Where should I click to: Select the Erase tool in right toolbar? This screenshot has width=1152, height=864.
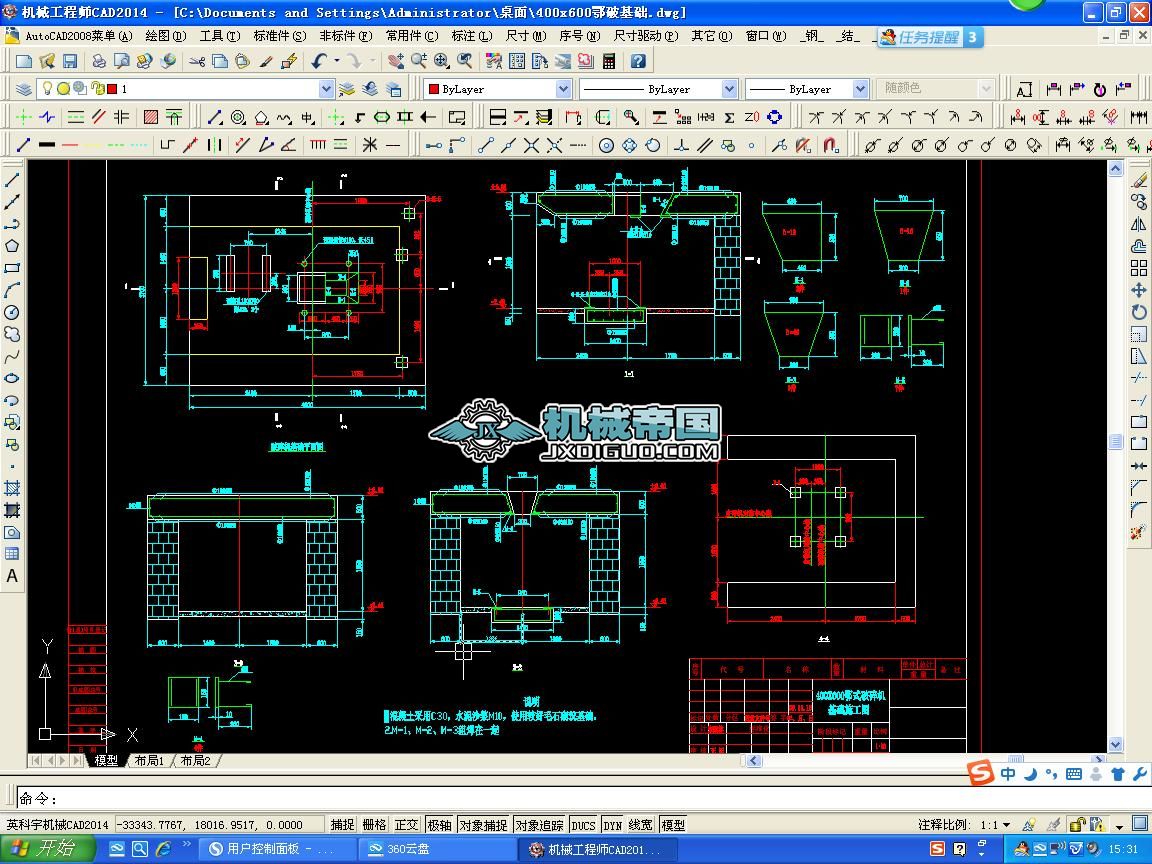click(x=1138, y=181)
